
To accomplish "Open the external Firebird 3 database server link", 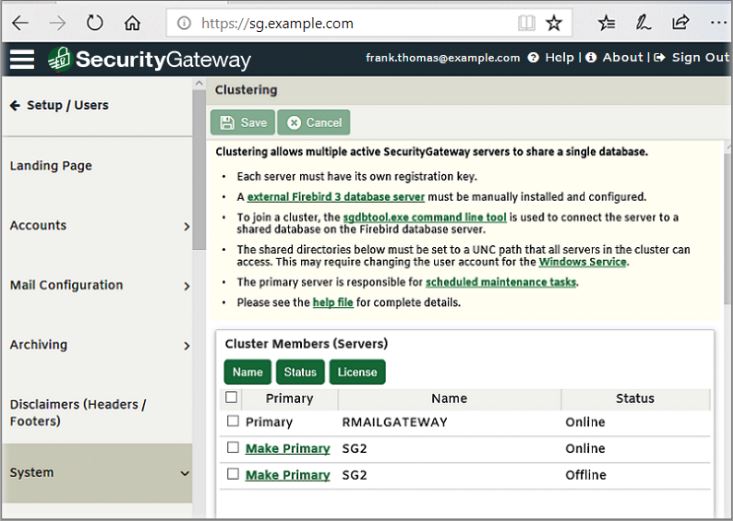I will pos(336,197).
